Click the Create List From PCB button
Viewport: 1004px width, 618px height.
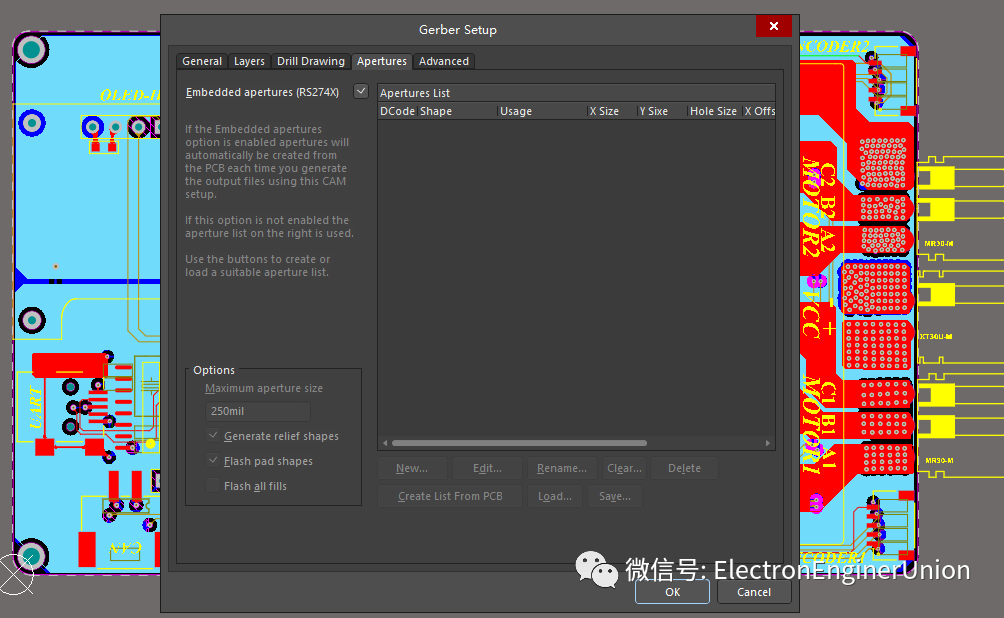(x=449, y=496)
